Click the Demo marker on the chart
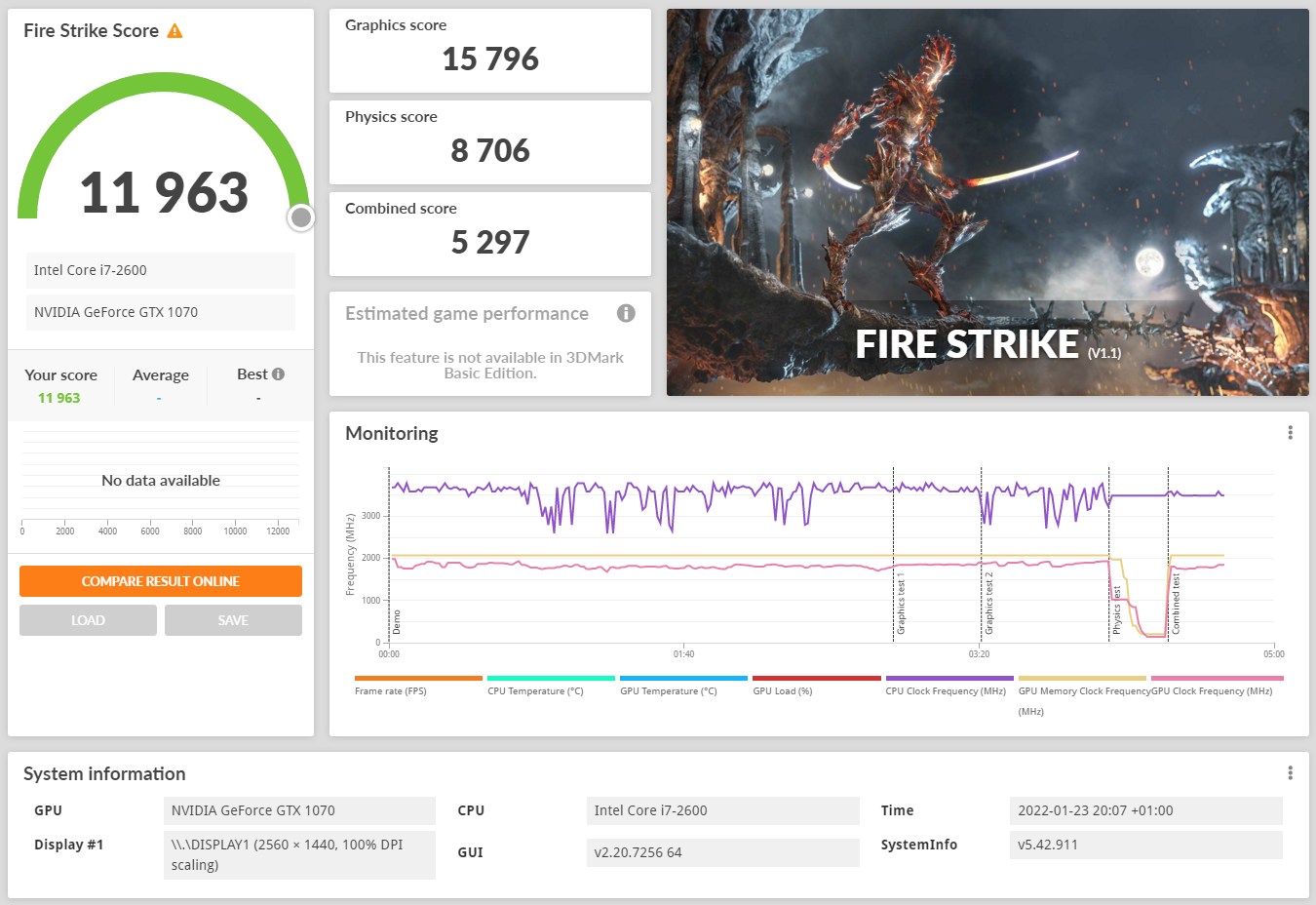The height and width of the screenshot is (905, 1316). point(397,621)
